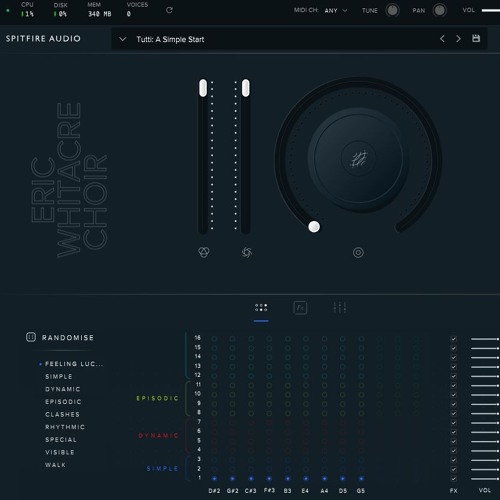Click the master VOL slider at top right

491,10
